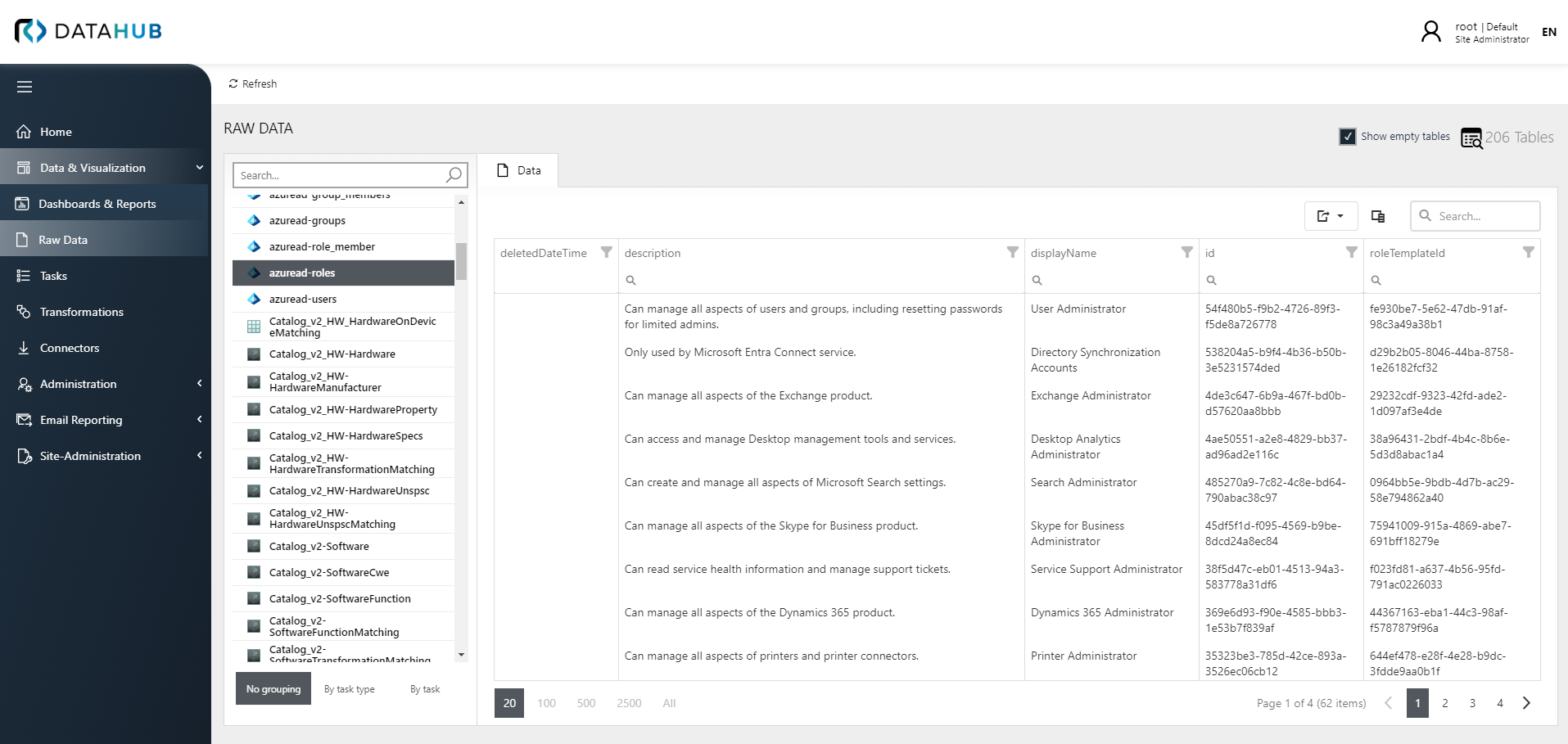Switch grouping to By task type
1568x744 pixels.
[x=349, y=689]
